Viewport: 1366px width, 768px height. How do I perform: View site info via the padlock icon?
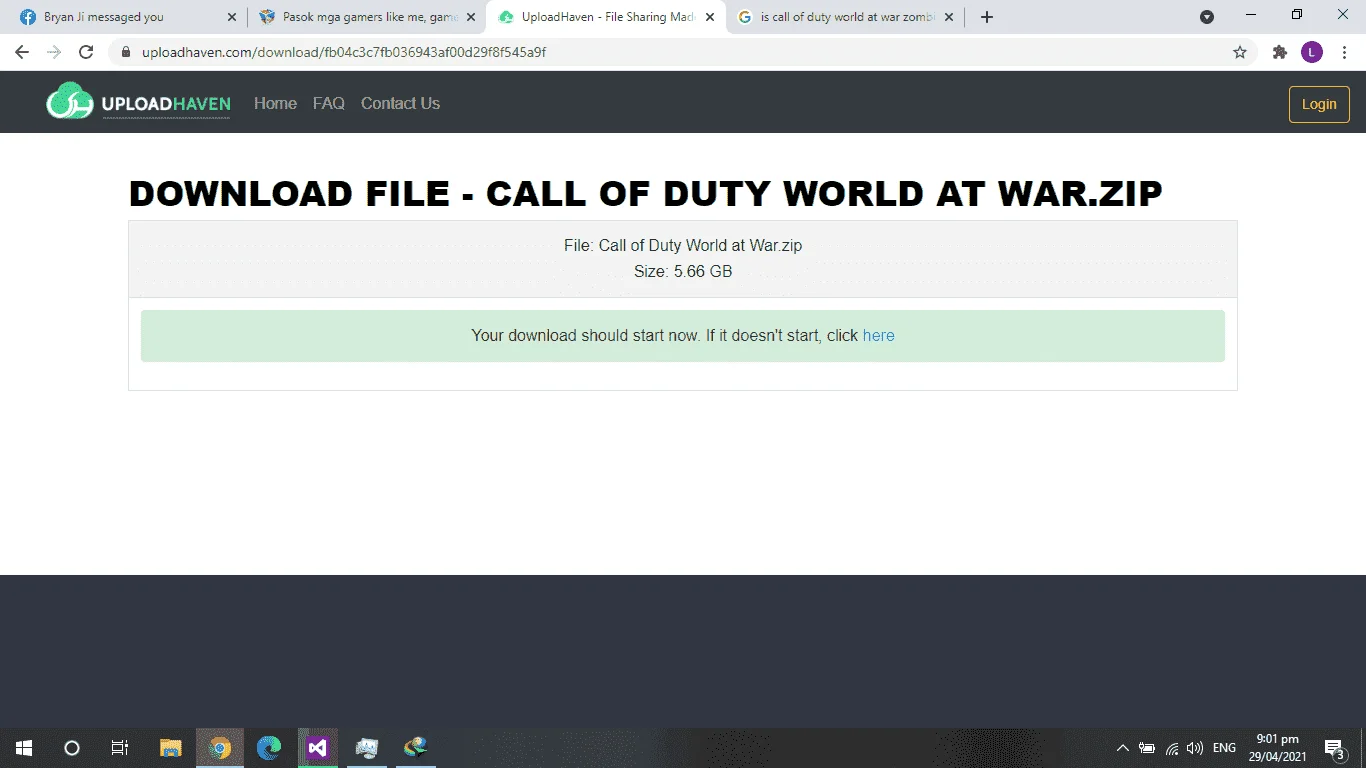125,52
